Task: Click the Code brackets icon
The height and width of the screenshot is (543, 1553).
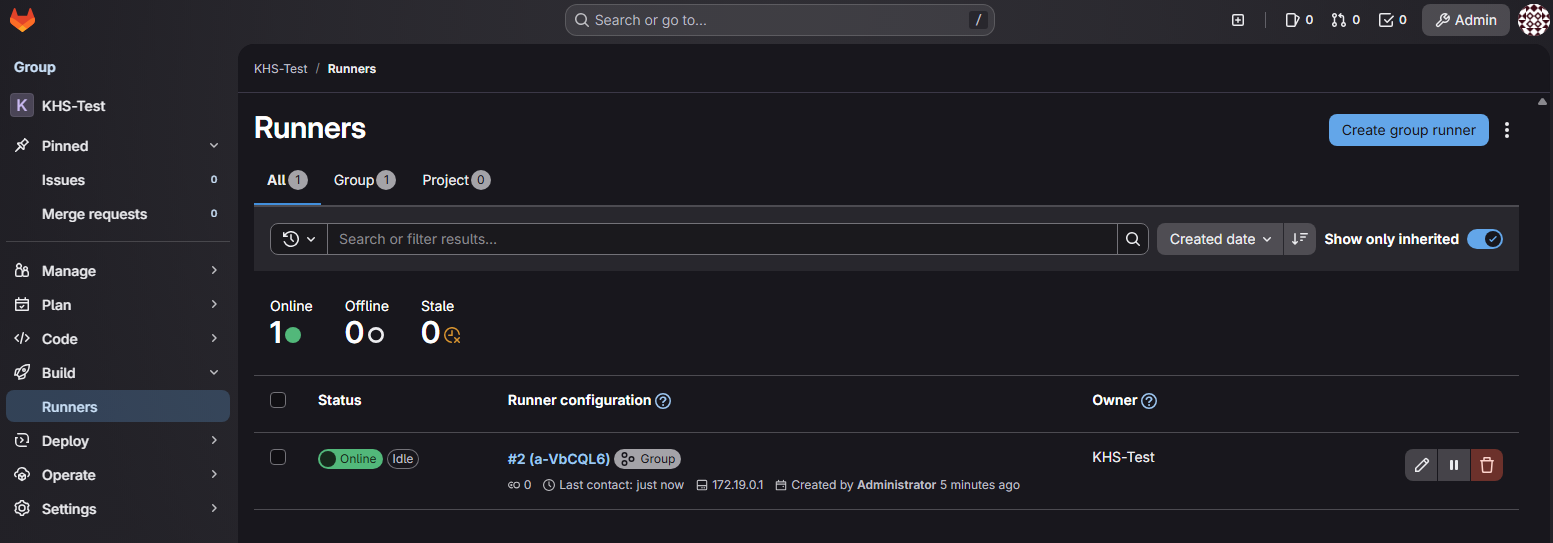Action: pyautogui.click(x=22, y=339)
